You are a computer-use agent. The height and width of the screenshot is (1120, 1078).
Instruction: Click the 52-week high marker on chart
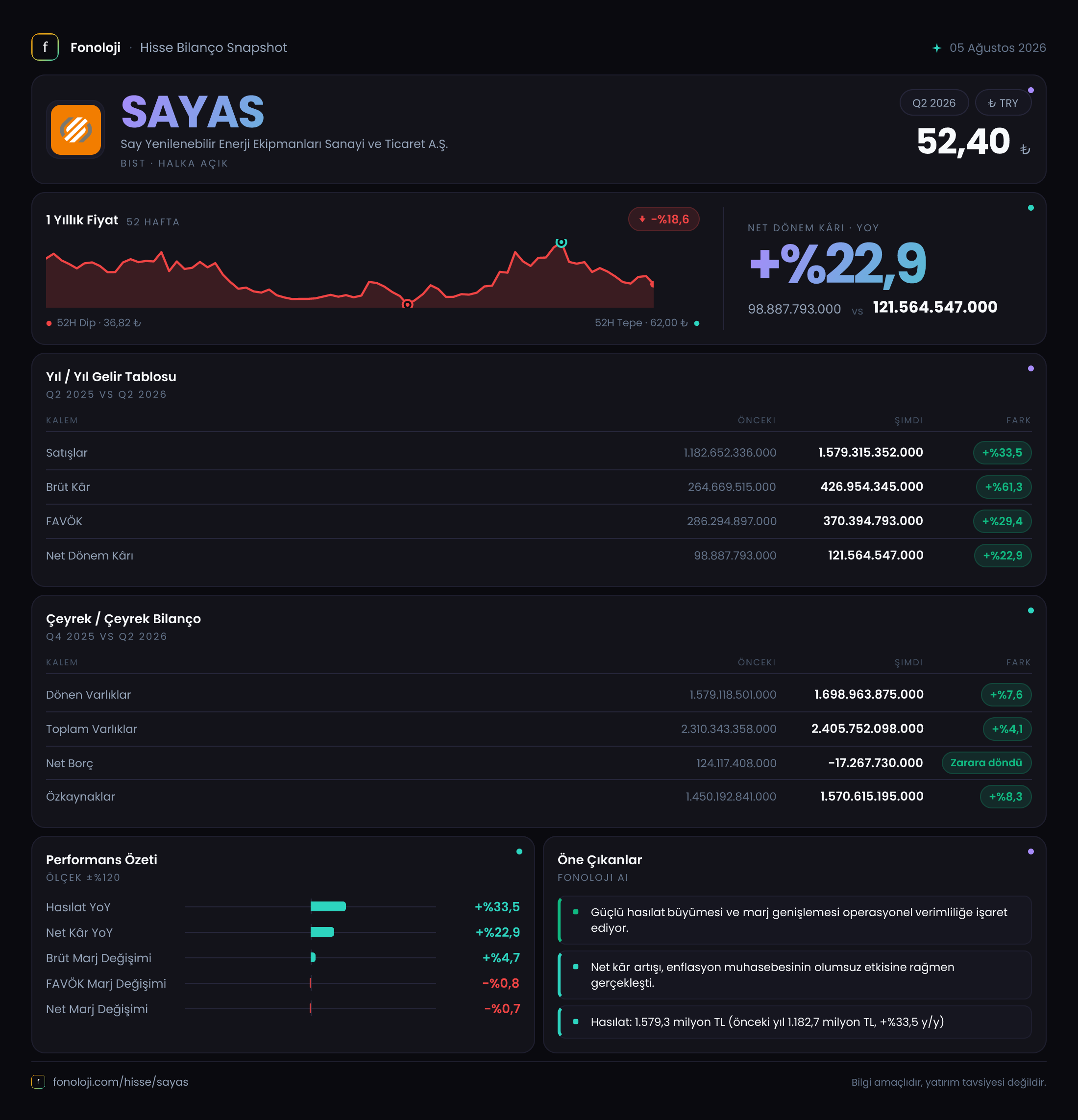pos(561,243)
